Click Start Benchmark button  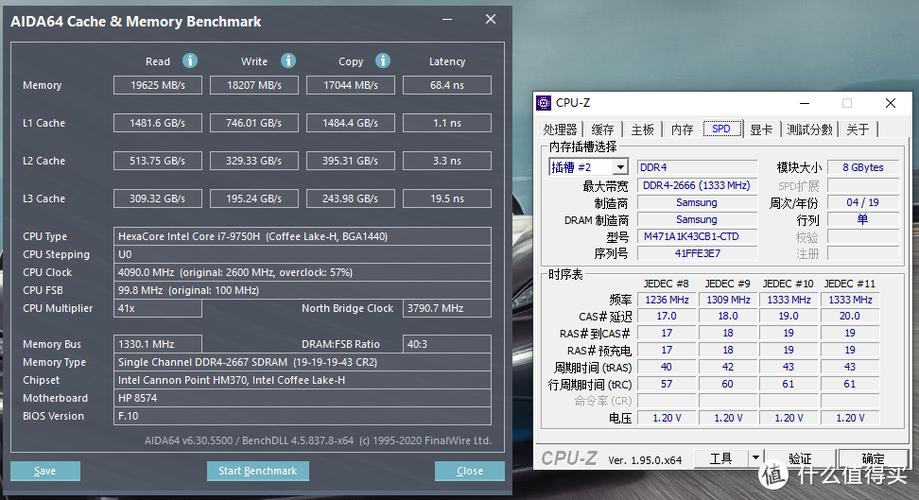click(257, 471)
